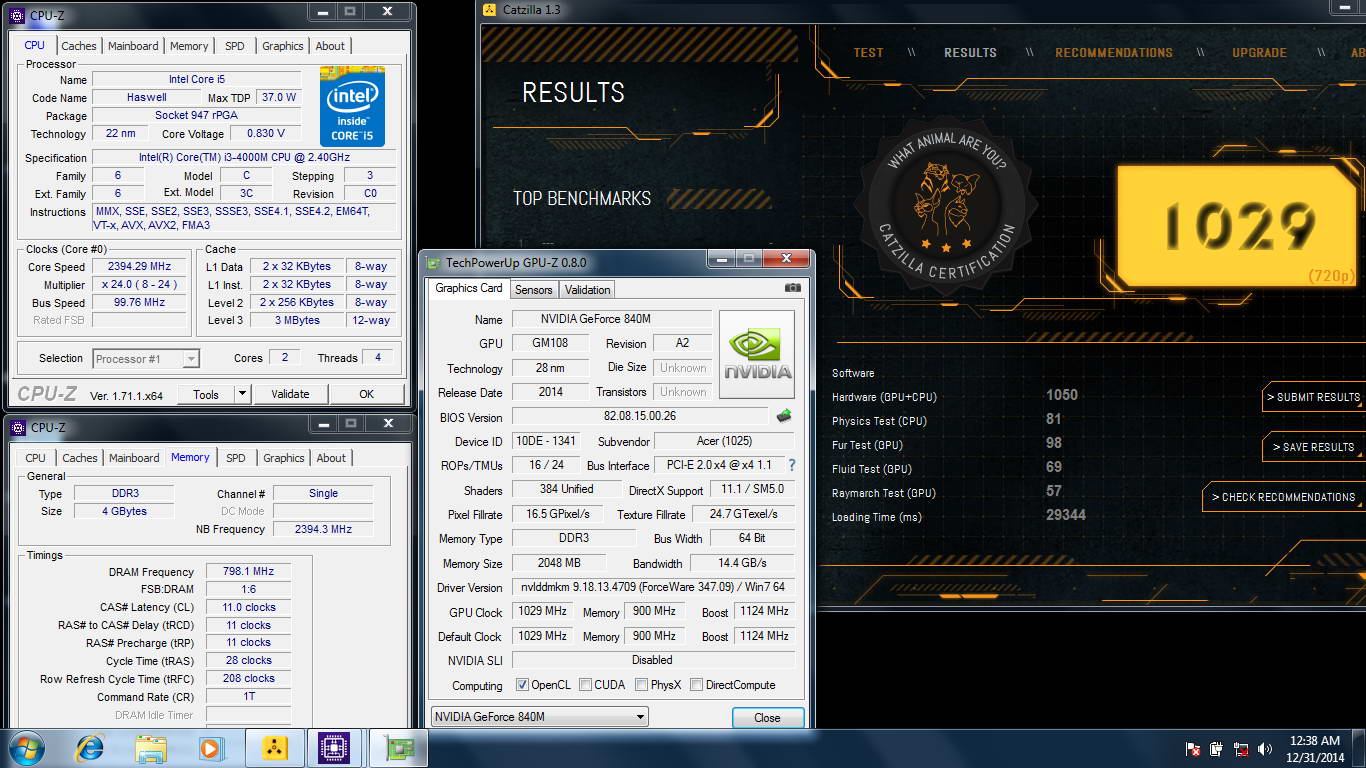Click the Catzilla certification badge

[946, 205]
